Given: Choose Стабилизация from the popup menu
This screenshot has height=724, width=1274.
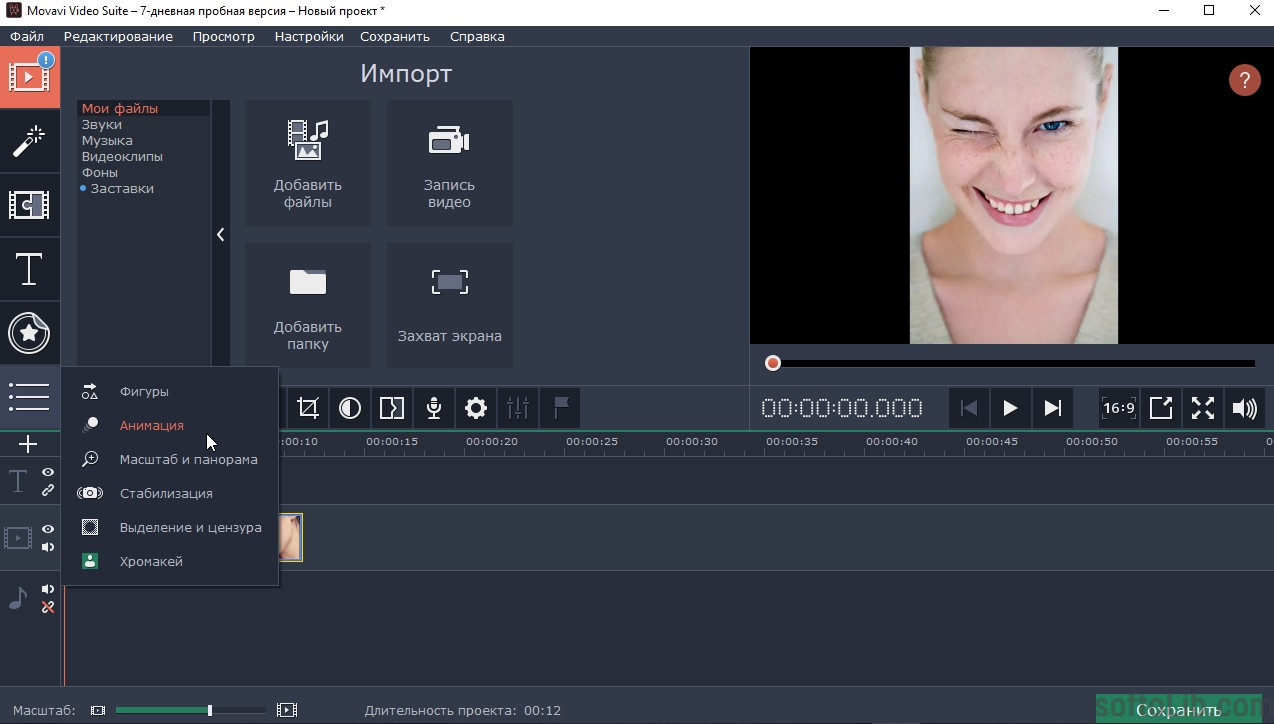Looking at the screenshot, I should tap(169, 493).
